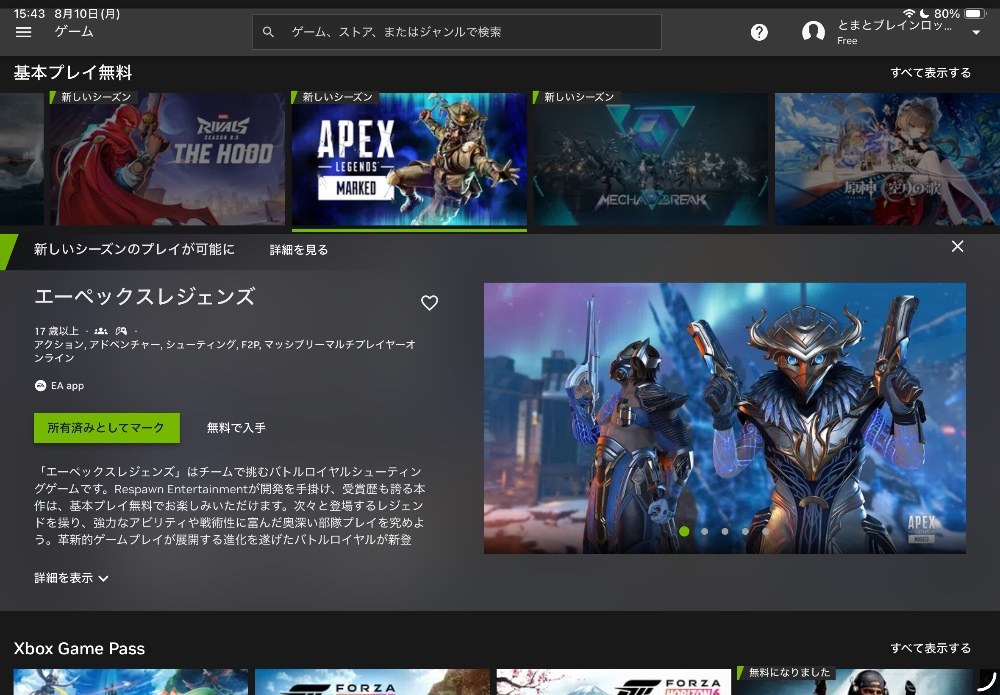Click the EA app store icon
1000x695 pixels.
(40, 386)
